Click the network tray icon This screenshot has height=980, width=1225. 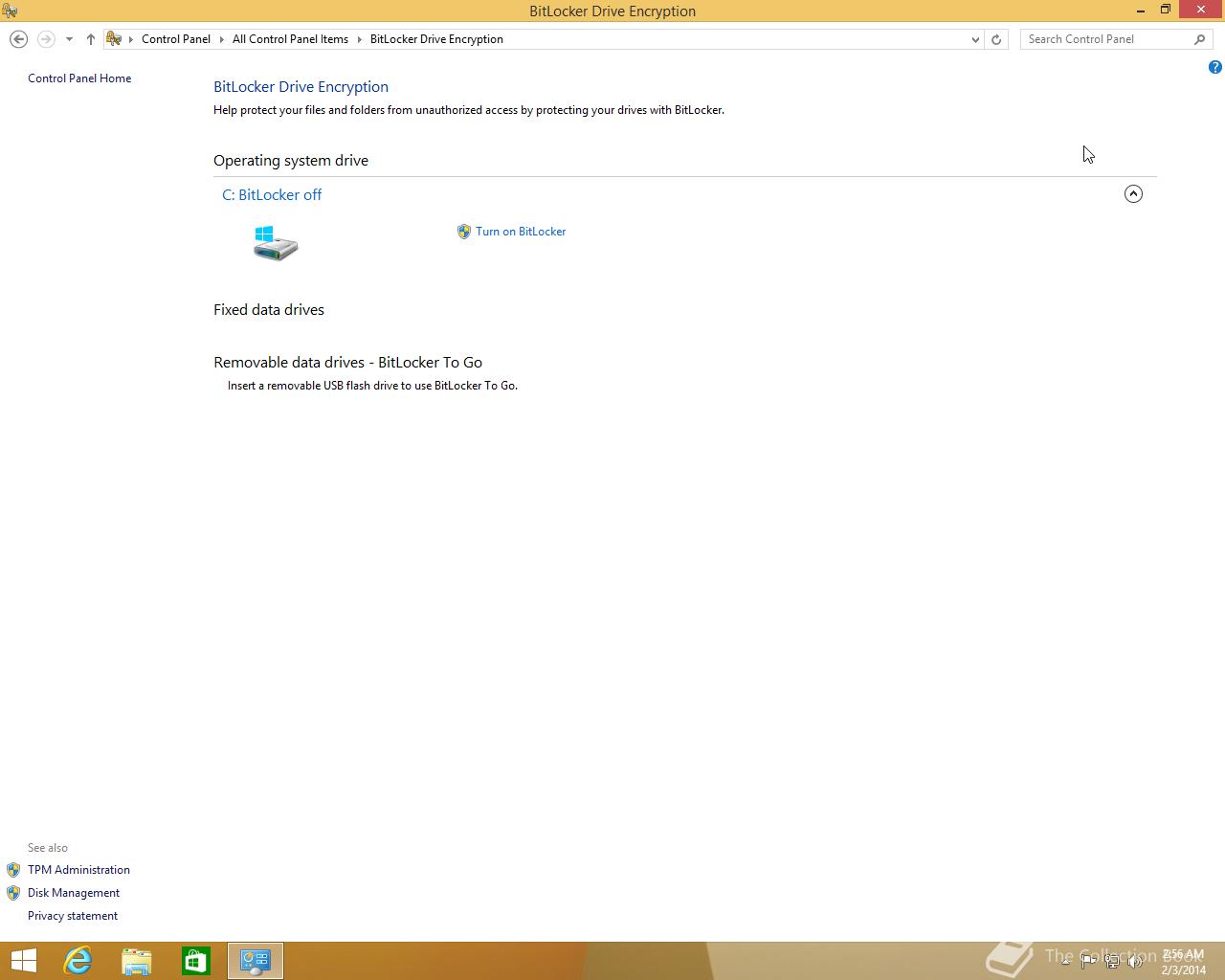pos(1112,962)
